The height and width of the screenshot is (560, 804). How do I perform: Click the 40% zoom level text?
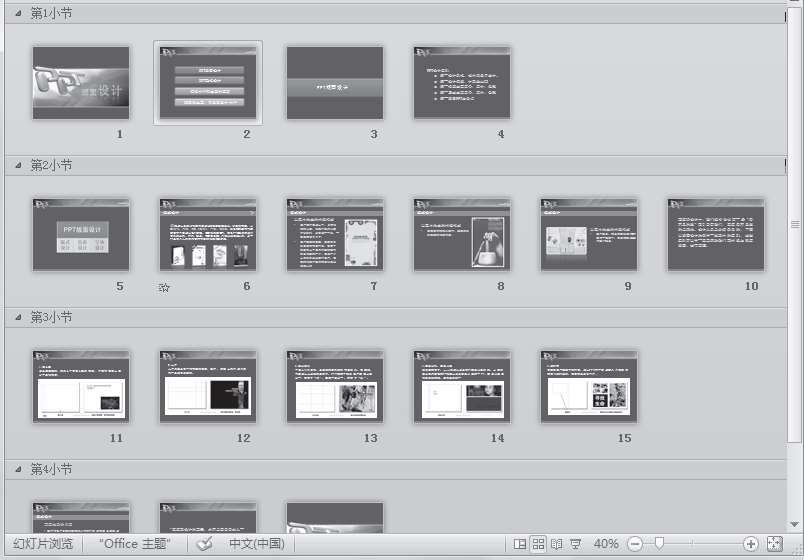[x=606, y=544]
